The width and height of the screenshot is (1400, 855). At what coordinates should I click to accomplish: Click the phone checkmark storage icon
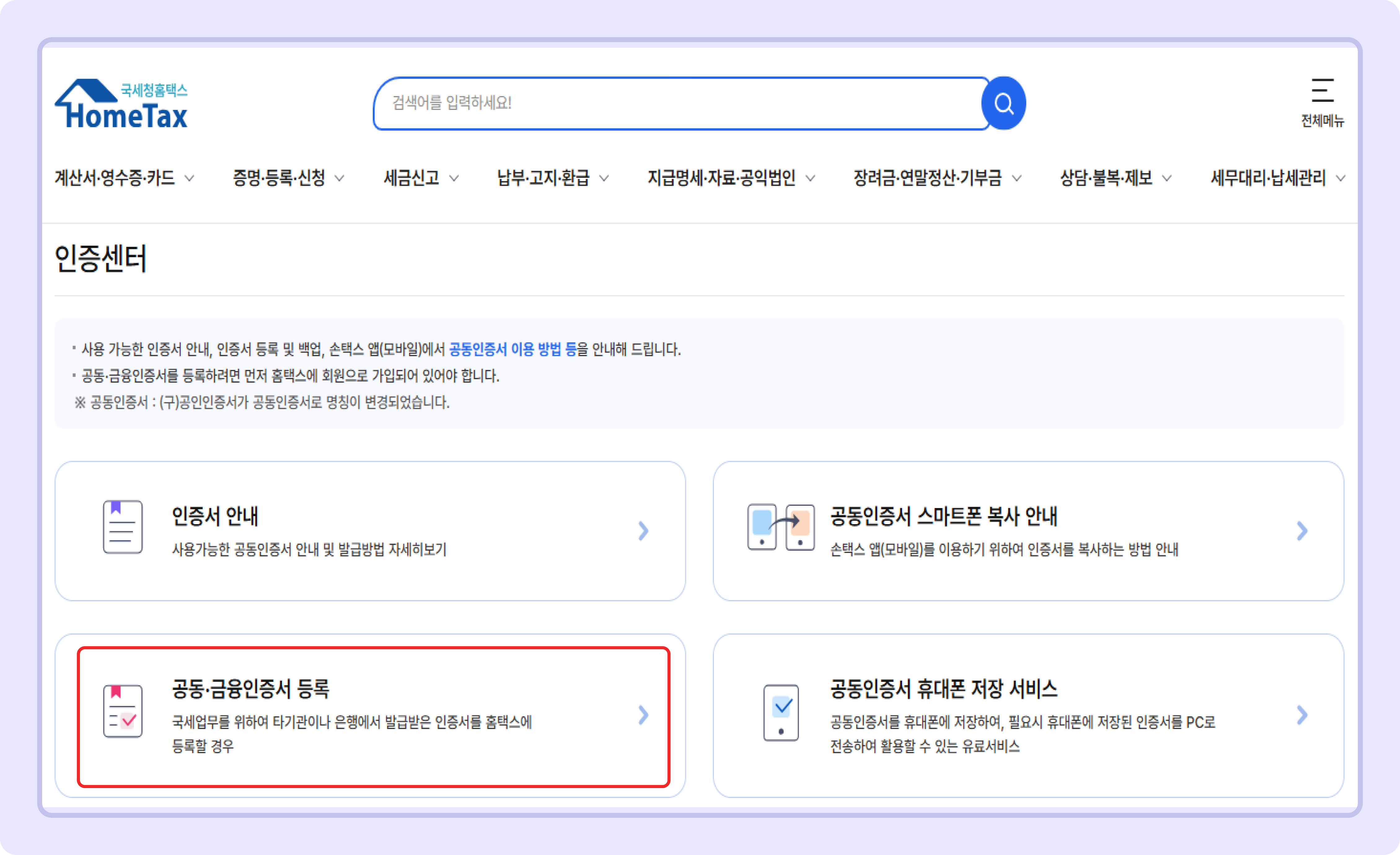[x=781, y=712]
